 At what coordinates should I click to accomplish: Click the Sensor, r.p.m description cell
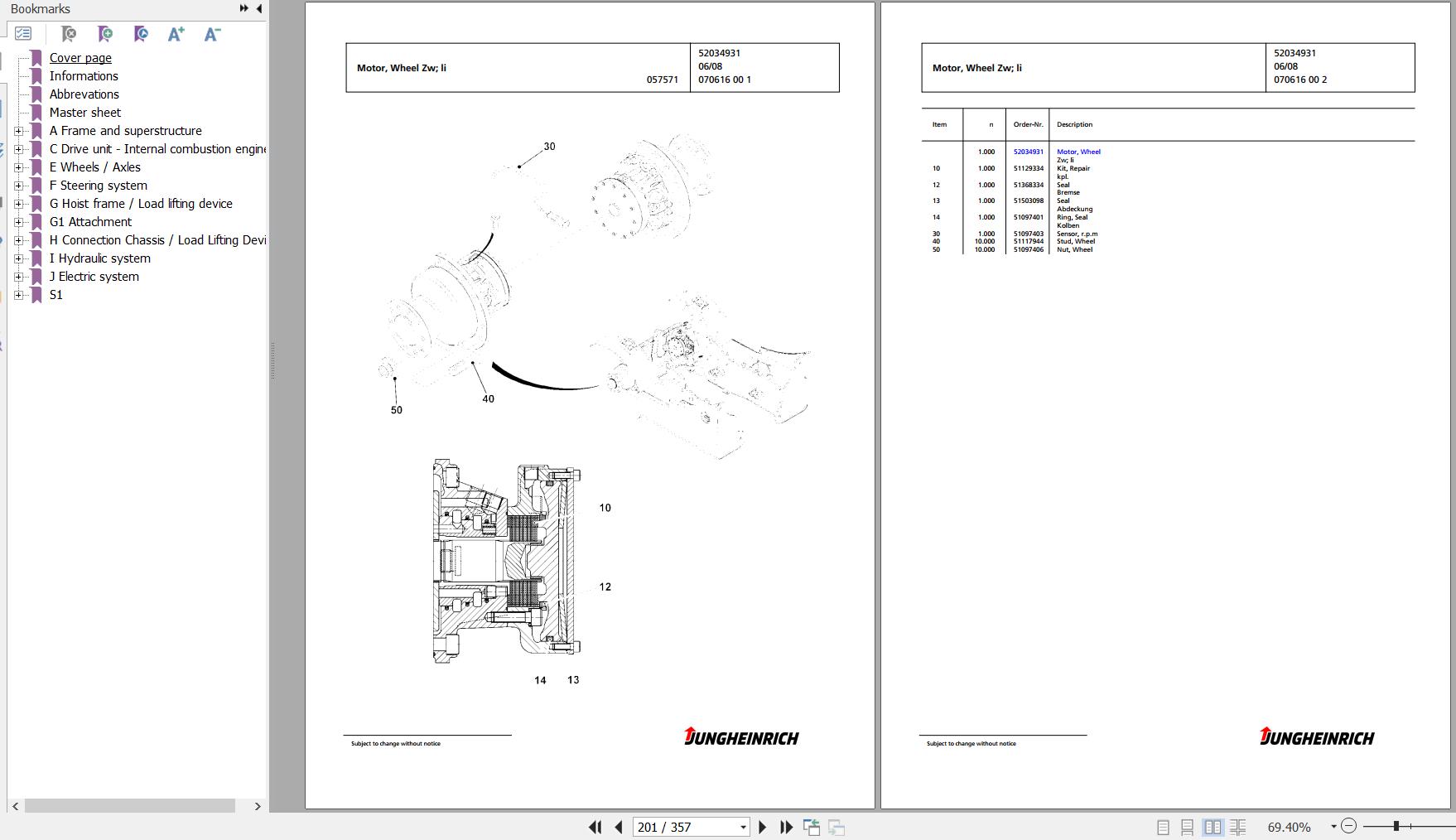(1077, 234)
